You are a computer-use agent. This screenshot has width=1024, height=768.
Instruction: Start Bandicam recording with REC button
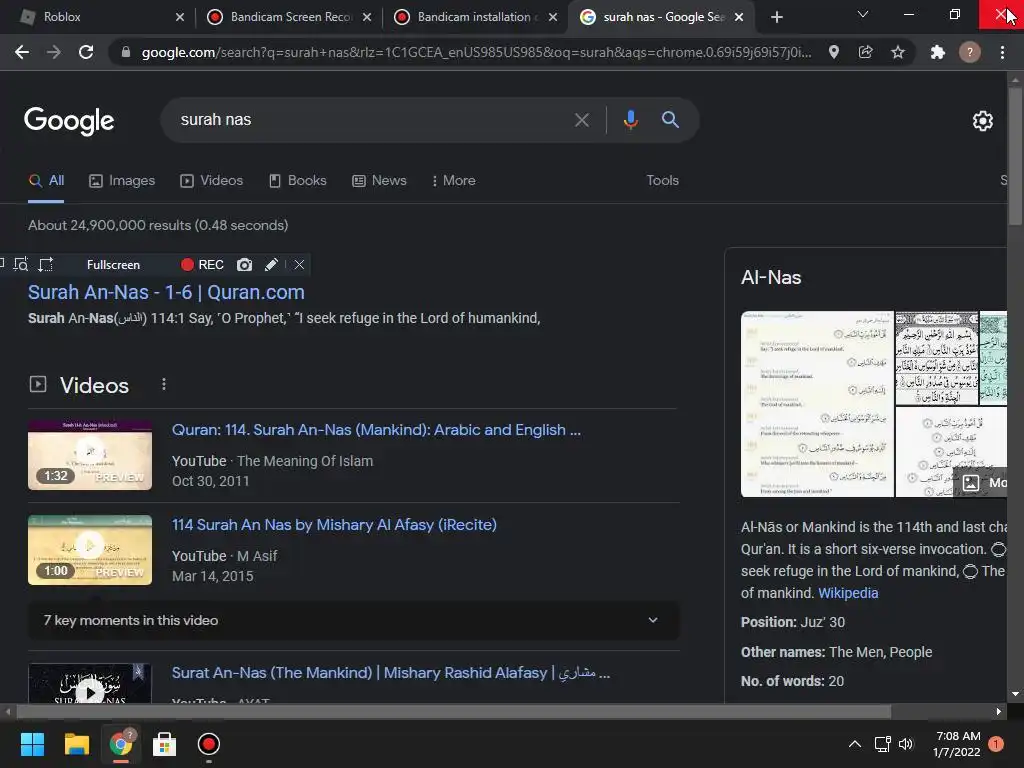click(x=202, y=264)
